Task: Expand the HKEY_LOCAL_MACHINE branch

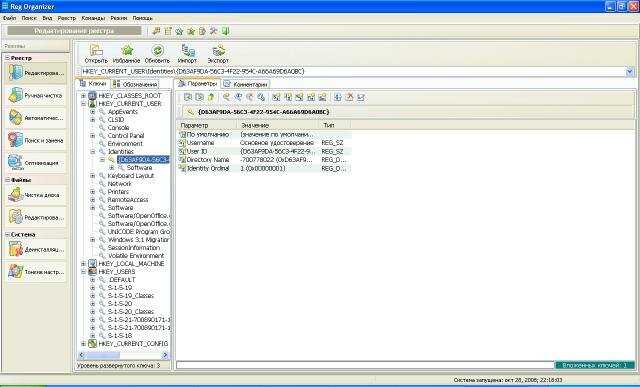Action: pos(83,264)
